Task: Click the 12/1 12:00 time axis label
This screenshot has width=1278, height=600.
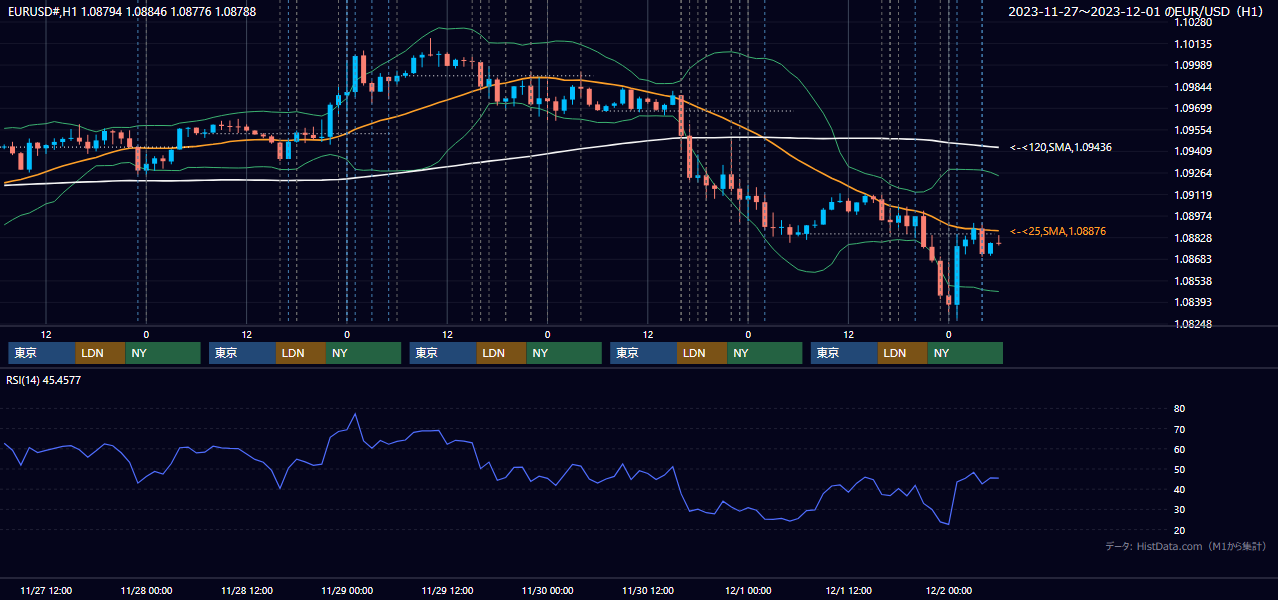Action: point(849,591)
